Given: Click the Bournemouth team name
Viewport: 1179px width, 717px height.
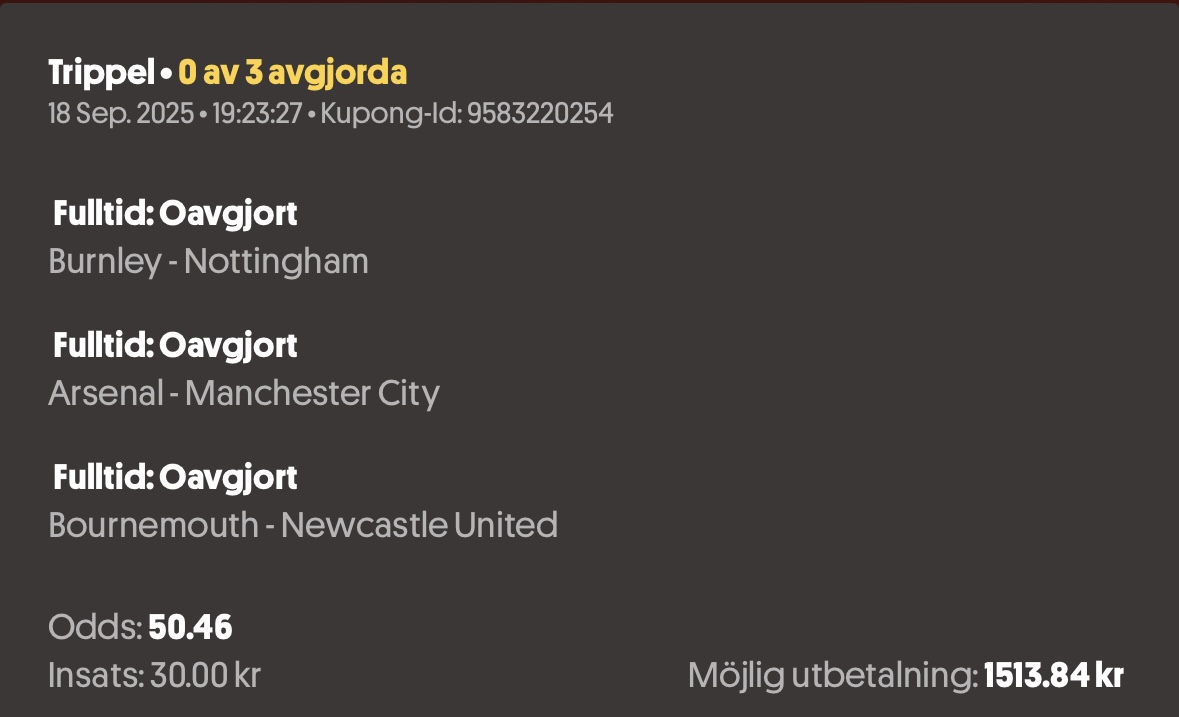Looking at the screenshot, I should coord(153,525).
